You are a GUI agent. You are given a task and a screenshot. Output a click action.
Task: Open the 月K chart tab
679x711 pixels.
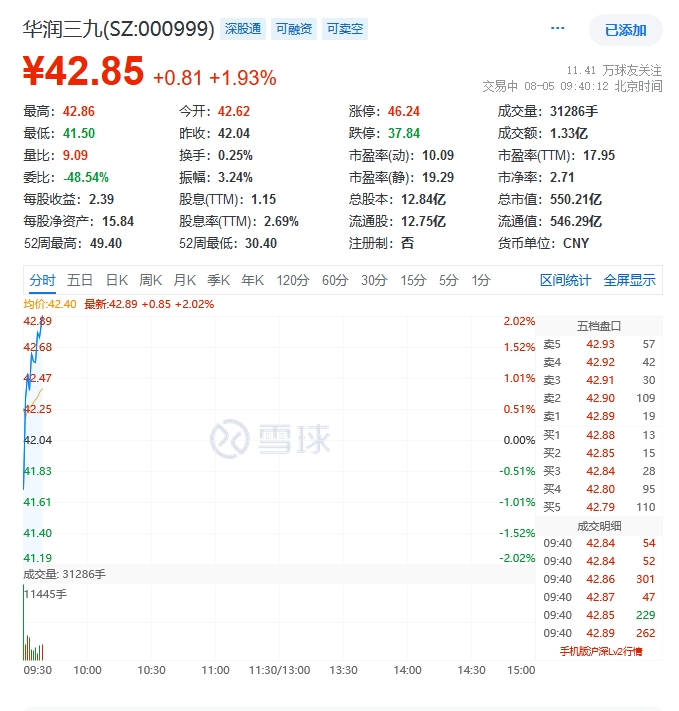point(185,280)
